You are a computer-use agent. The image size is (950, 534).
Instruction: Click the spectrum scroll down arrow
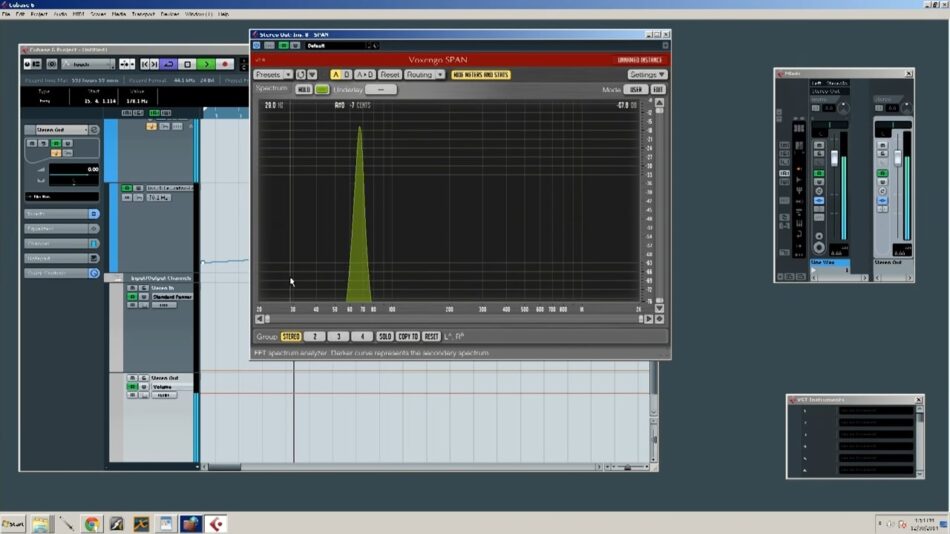pos(659,309)
